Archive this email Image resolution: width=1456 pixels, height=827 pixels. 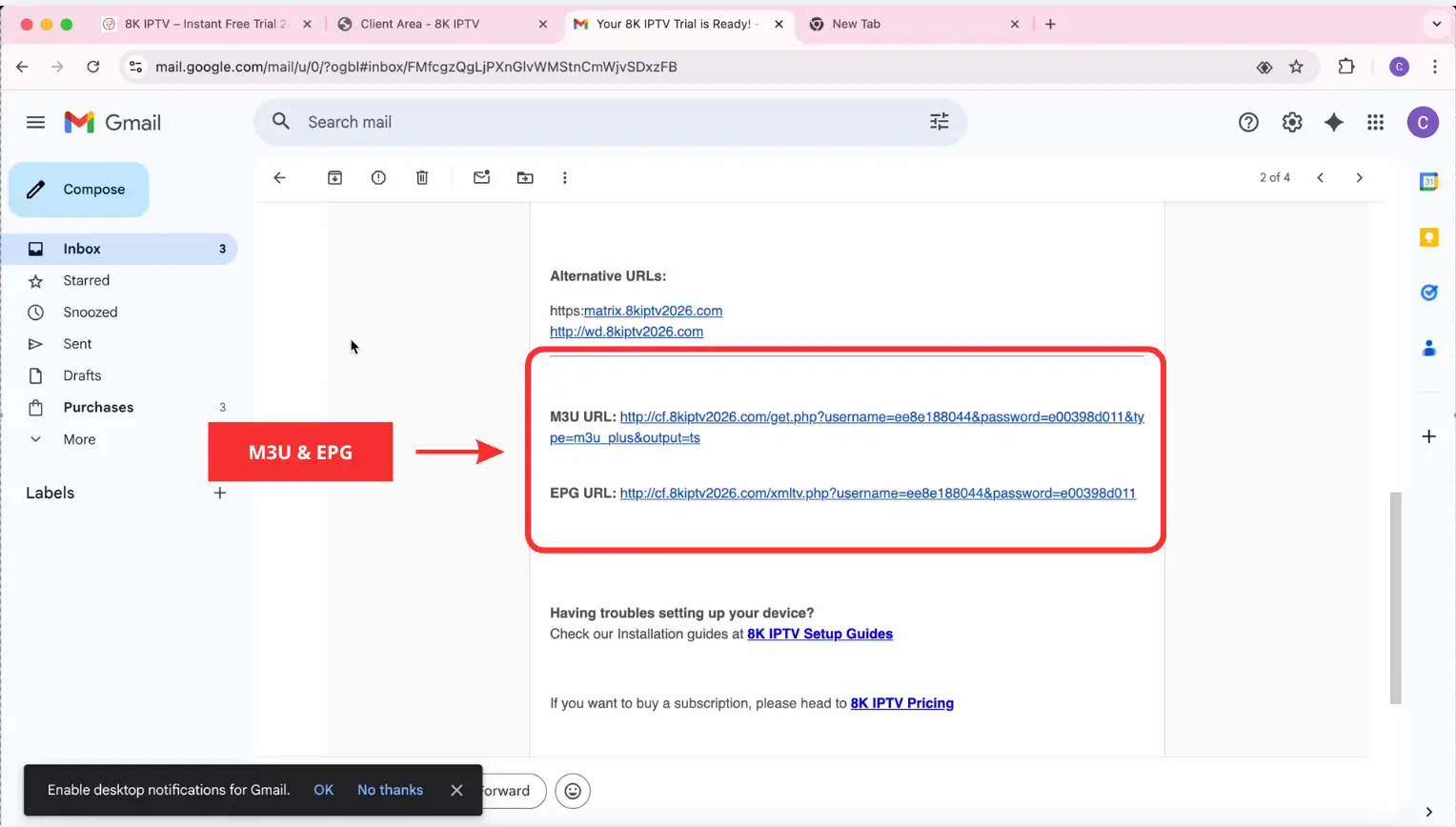click(334, 177)
